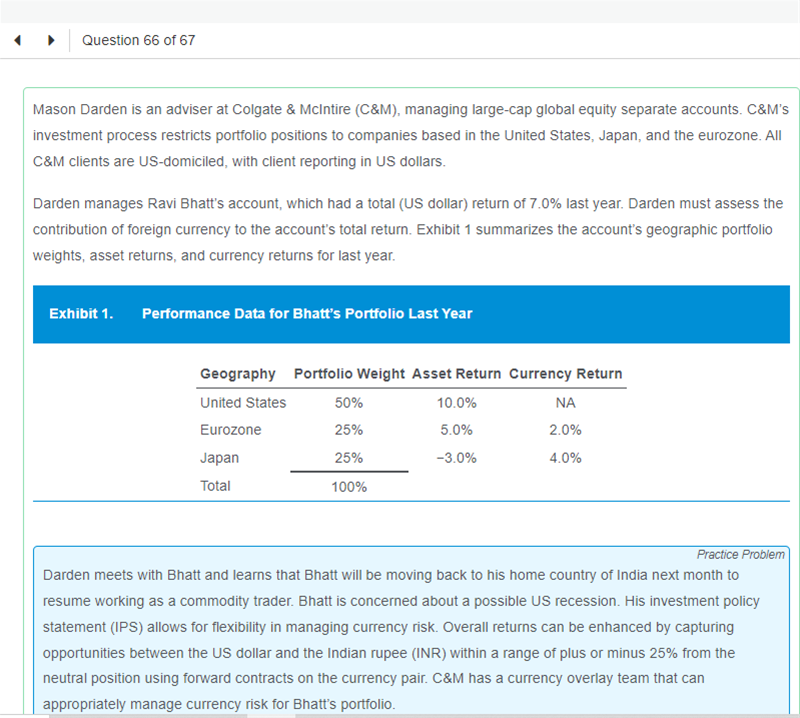Click the 100% total portfolio weight cell

pos(349,487)
